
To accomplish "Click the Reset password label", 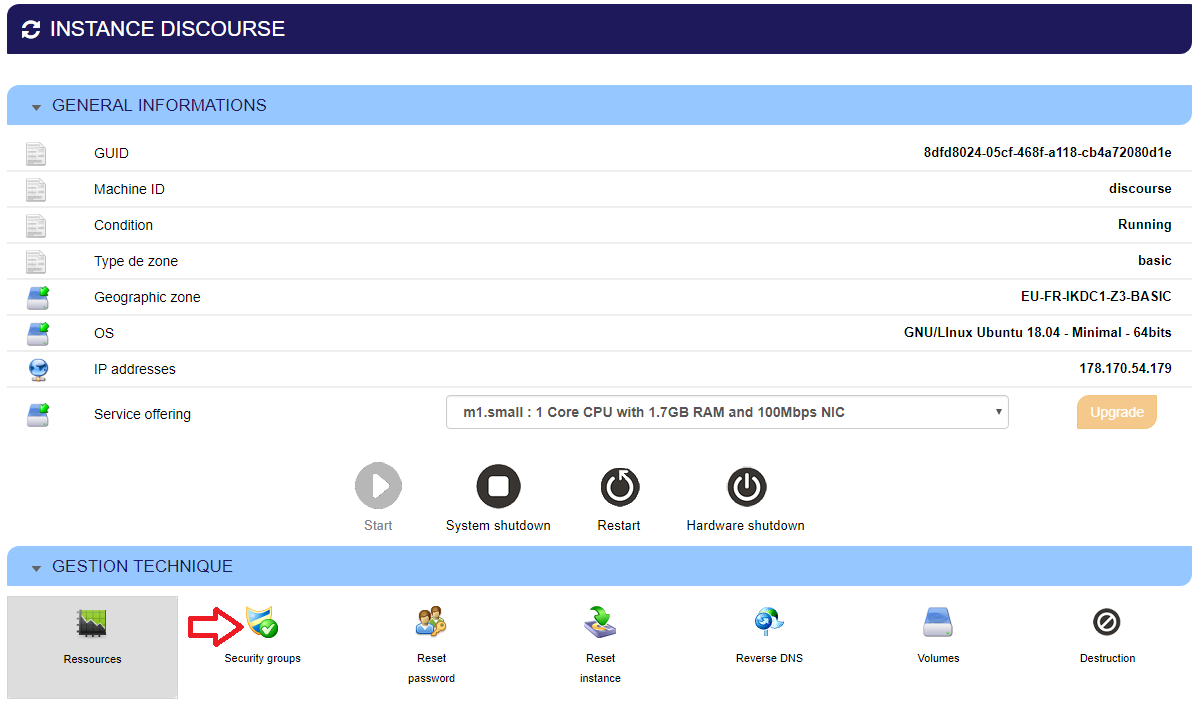I will point(431,668).
